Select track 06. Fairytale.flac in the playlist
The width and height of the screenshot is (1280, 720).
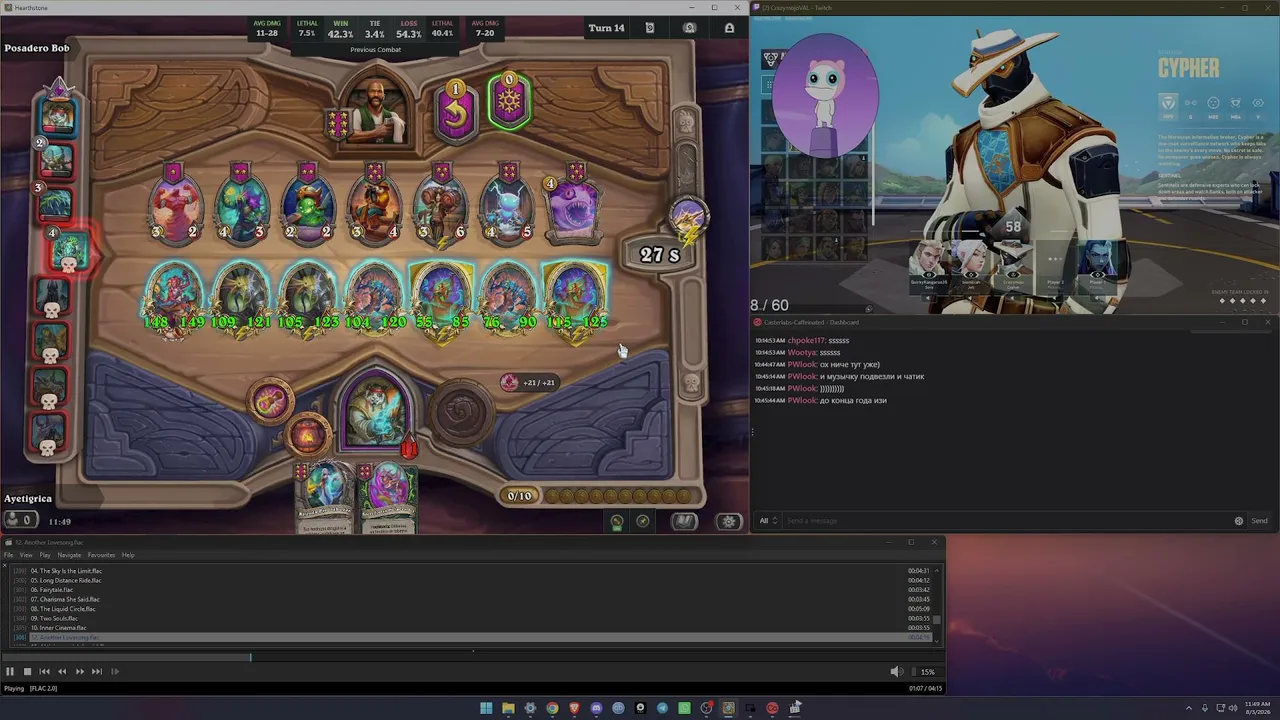470,590
